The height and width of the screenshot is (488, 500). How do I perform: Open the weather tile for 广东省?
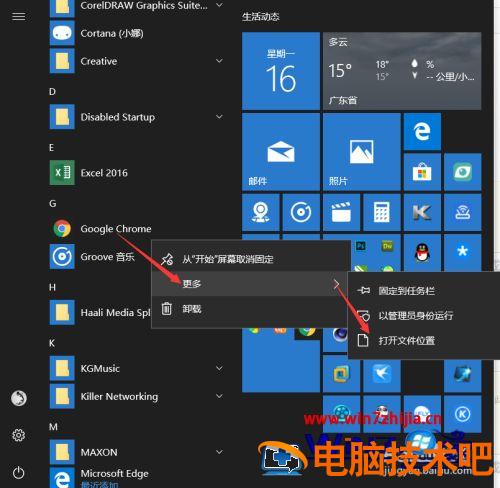point(402,71)
